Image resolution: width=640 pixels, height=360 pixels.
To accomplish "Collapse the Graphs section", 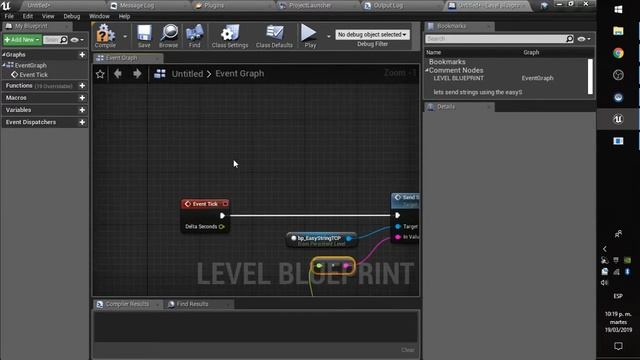I will pyautogui.click(x=4, y=54).
